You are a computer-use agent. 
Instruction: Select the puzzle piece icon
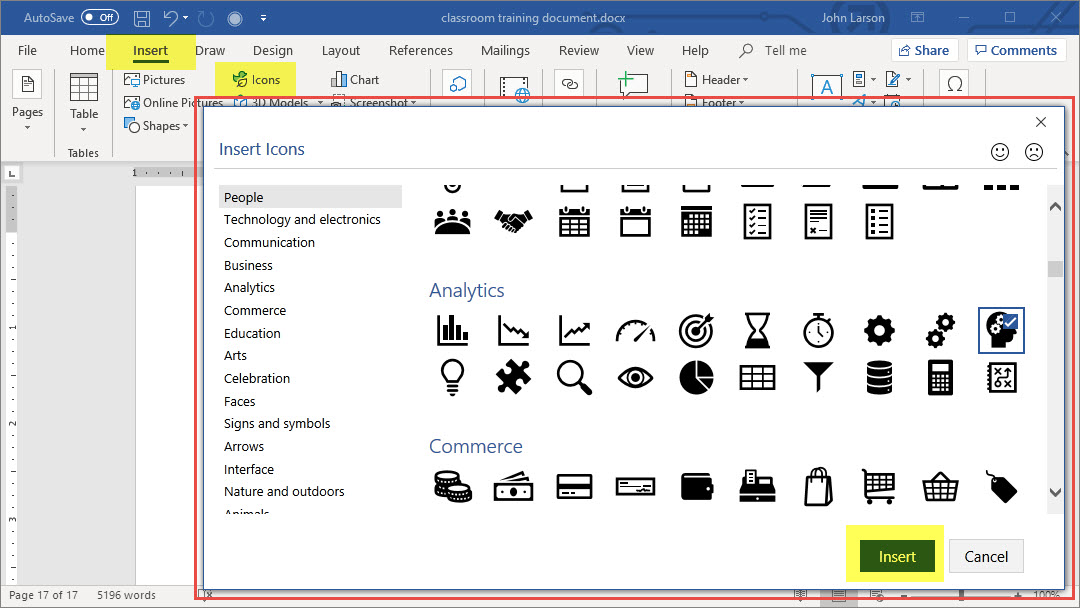[x=513, y=377]
